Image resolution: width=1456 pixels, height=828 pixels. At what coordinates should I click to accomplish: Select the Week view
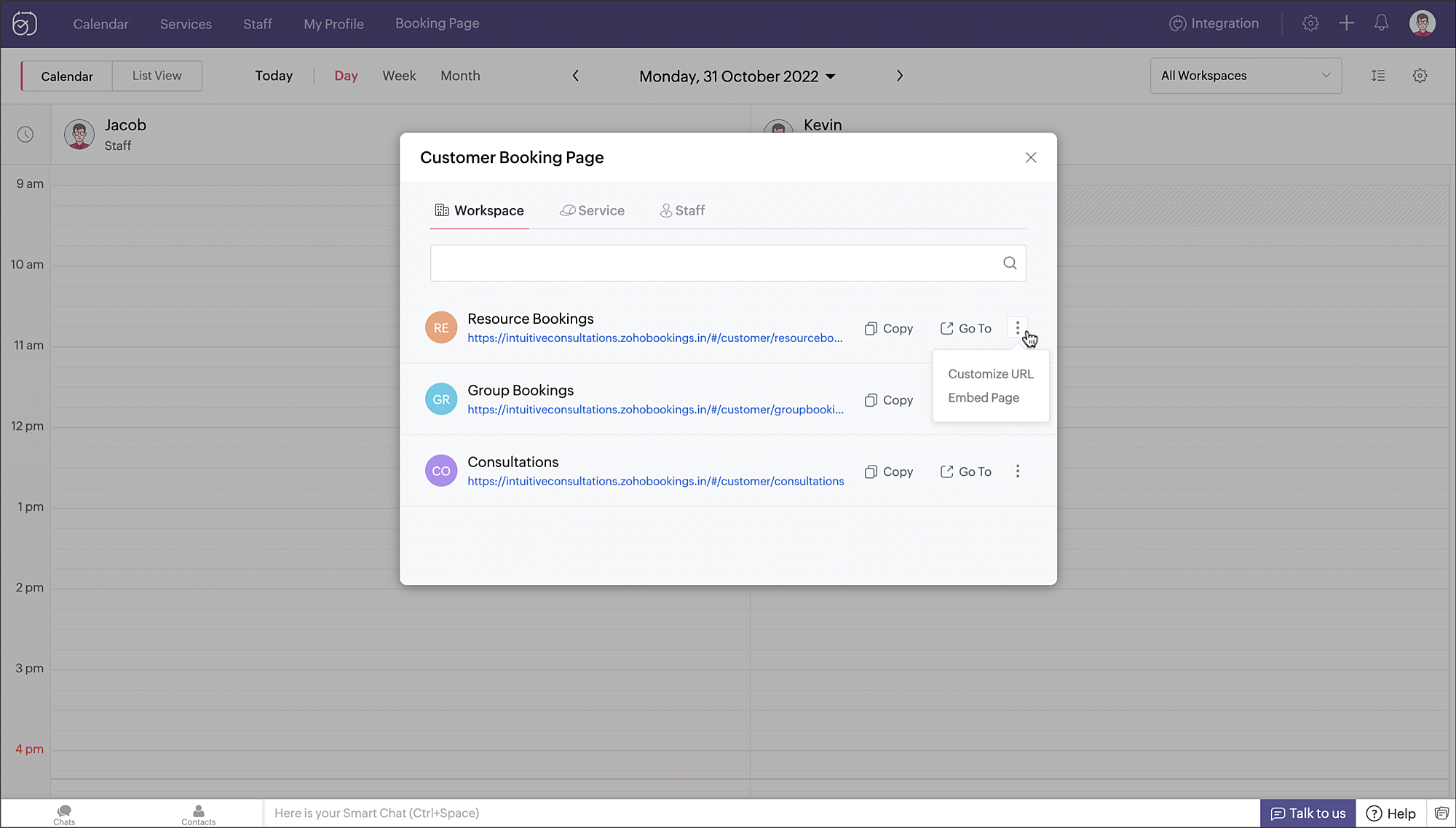(x=399, y=76)
